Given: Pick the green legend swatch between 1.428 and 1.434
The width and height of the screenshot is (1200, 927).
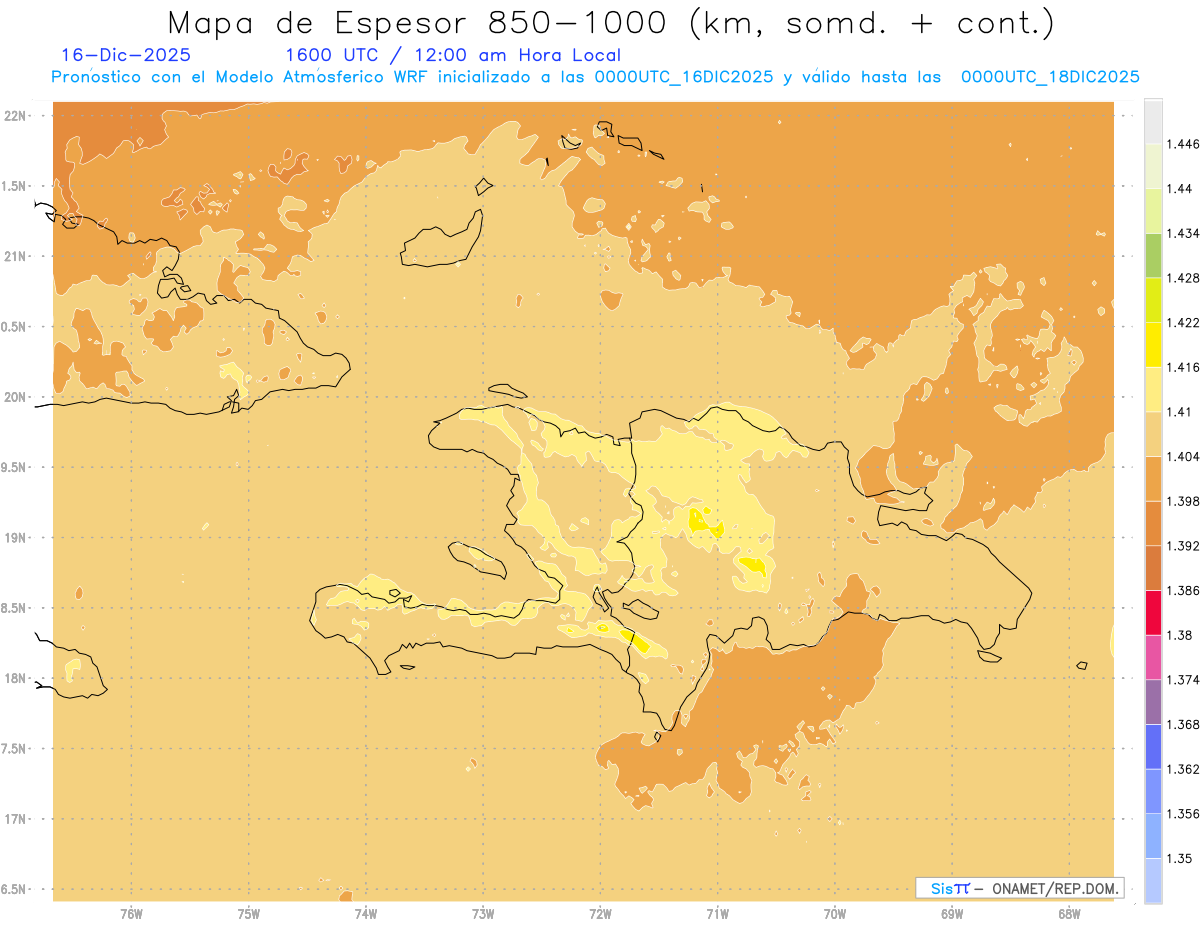Looking at the screenshot, I should [1153, 255].
